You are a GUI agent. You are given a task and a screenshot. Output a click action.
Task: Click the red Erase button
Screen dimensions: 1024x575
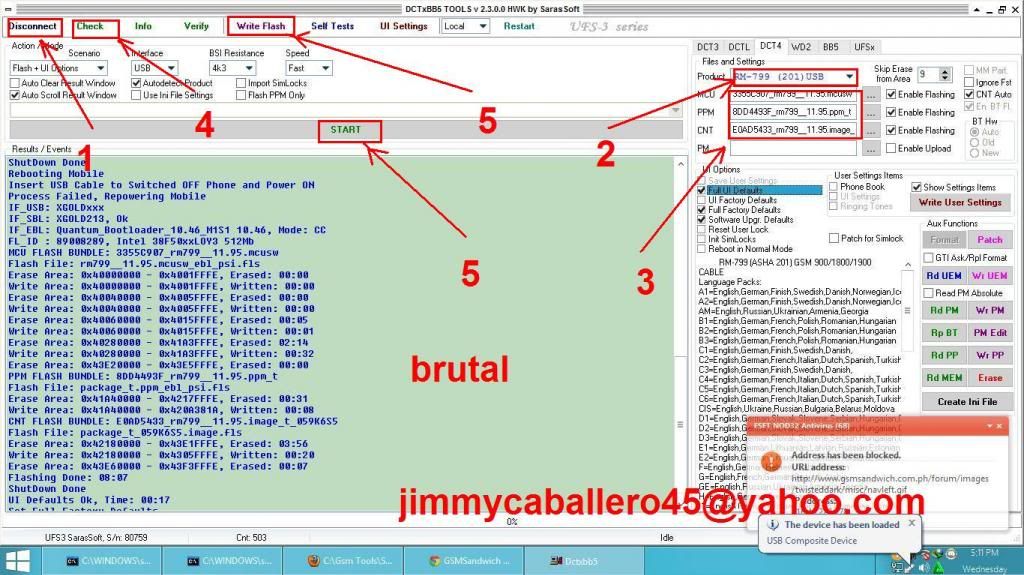click(x=989, y=378)
